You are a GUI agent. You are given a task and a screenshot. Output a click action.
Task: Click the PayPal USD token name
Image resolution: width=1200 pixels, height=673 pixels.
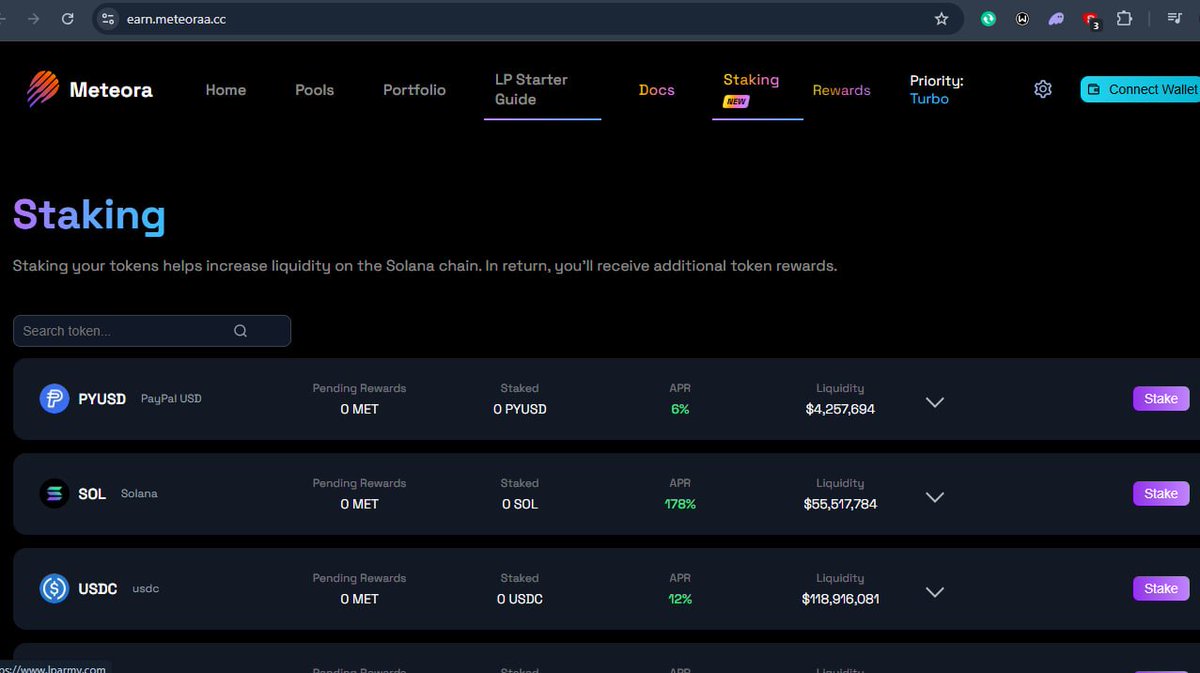pyautogui.click(x=171, y=398)
